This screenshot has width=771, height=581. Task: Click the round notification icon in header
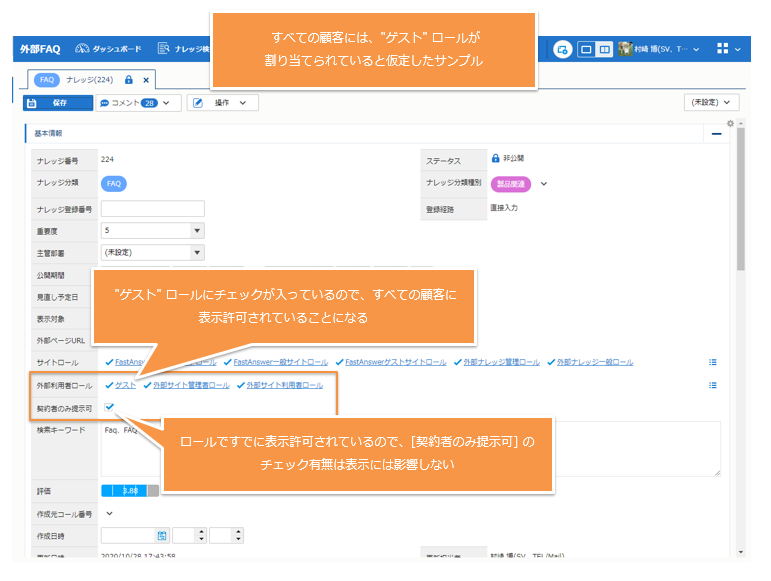pyautogui.click(x=563, y=48)
